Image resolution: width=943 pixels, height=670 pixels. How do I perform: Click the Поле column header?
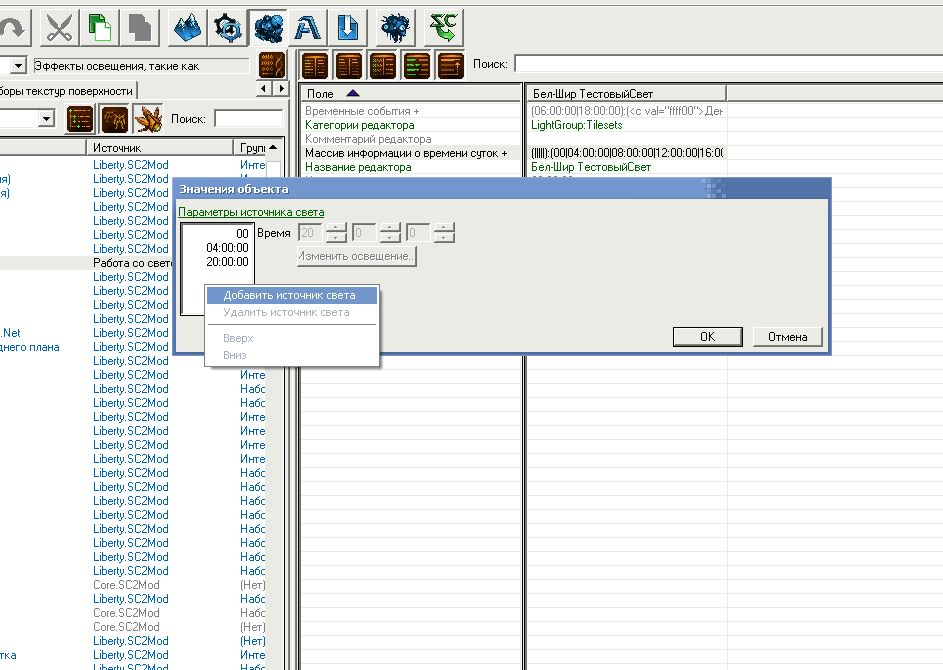pyautogui.click(x=411, y=93)
